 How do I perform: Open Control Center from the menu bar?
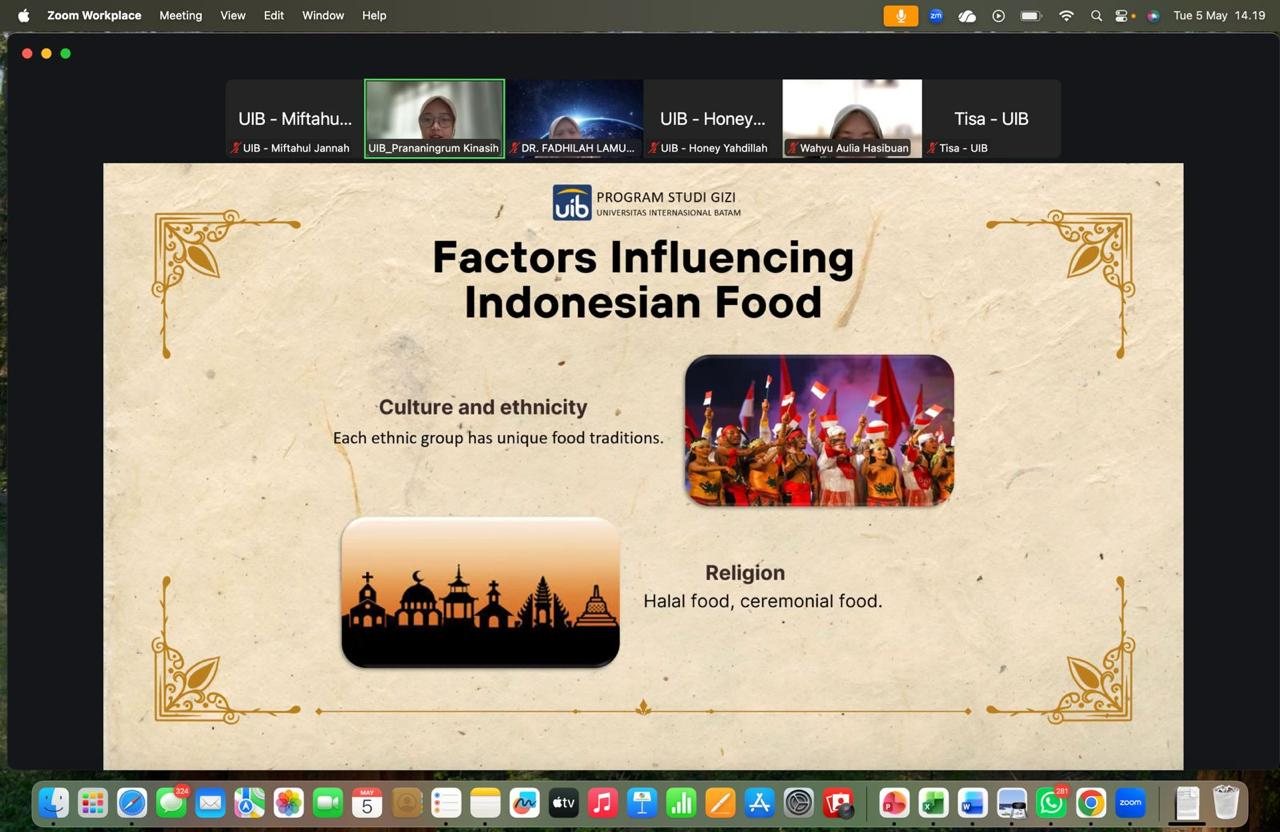click(1124, 16)
